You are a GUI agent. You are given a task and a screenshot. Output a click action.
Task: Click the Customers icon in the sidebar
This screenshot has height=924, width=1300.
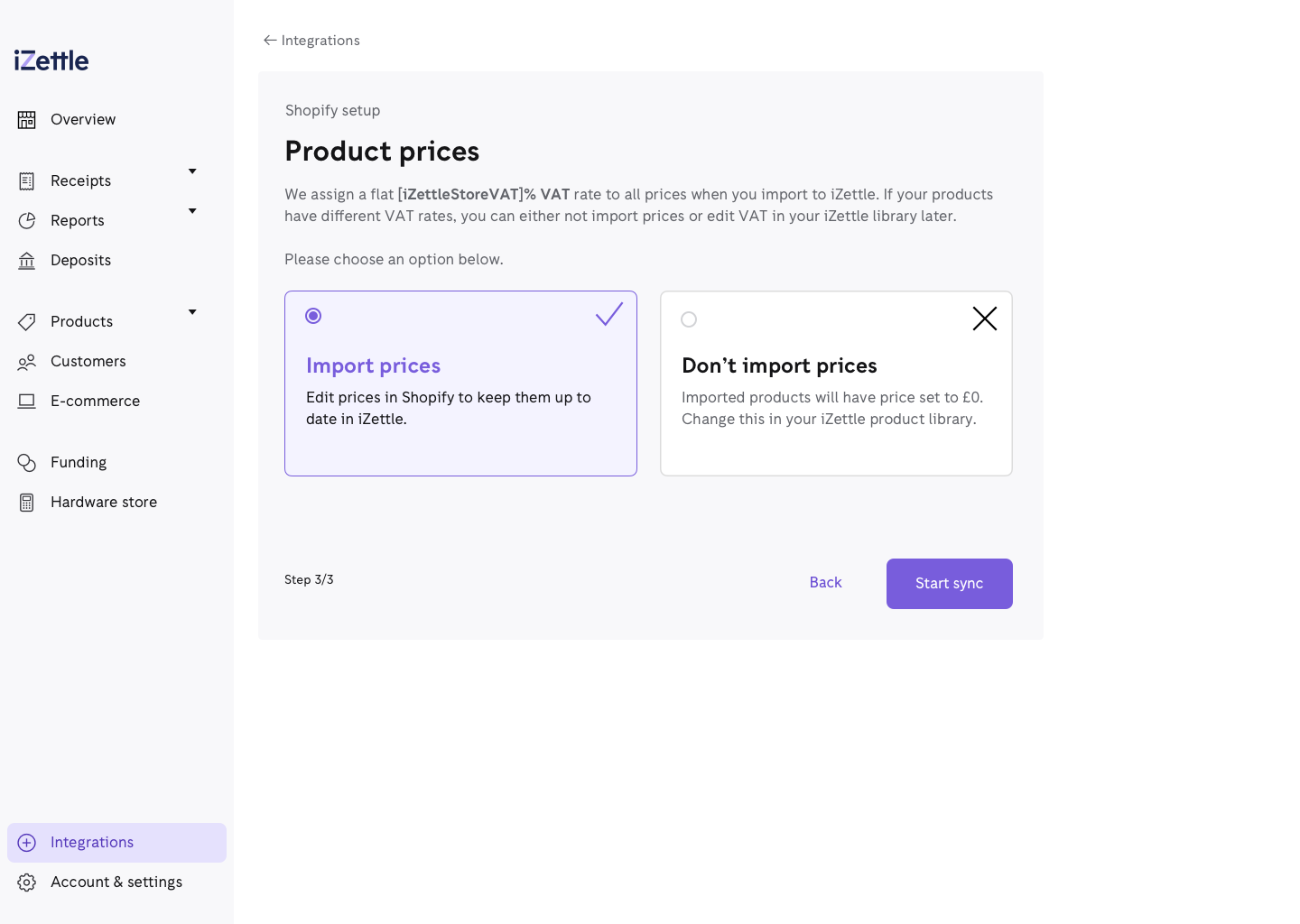coord(26,361)
